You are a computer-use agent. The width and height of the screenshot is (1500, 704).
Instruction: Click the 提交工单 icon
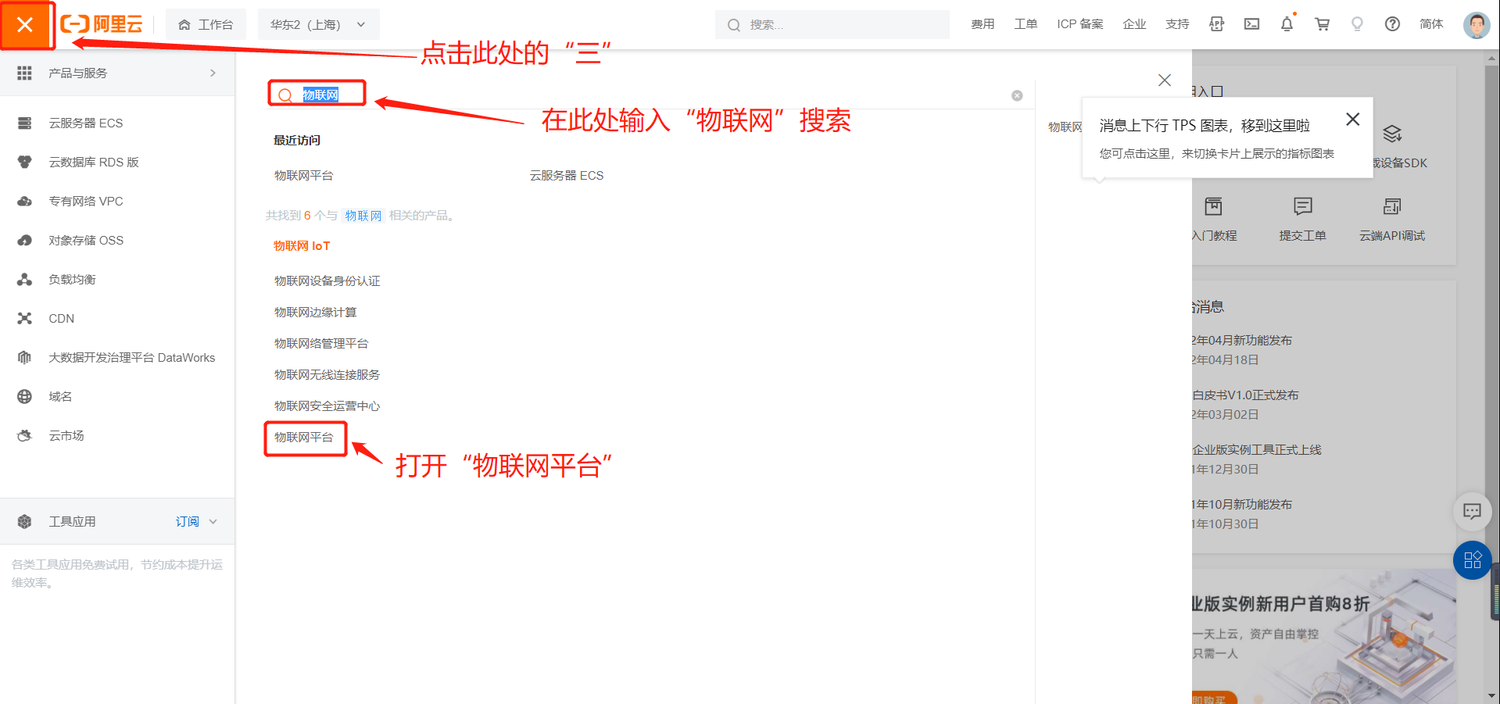(x=1302, y=207)
